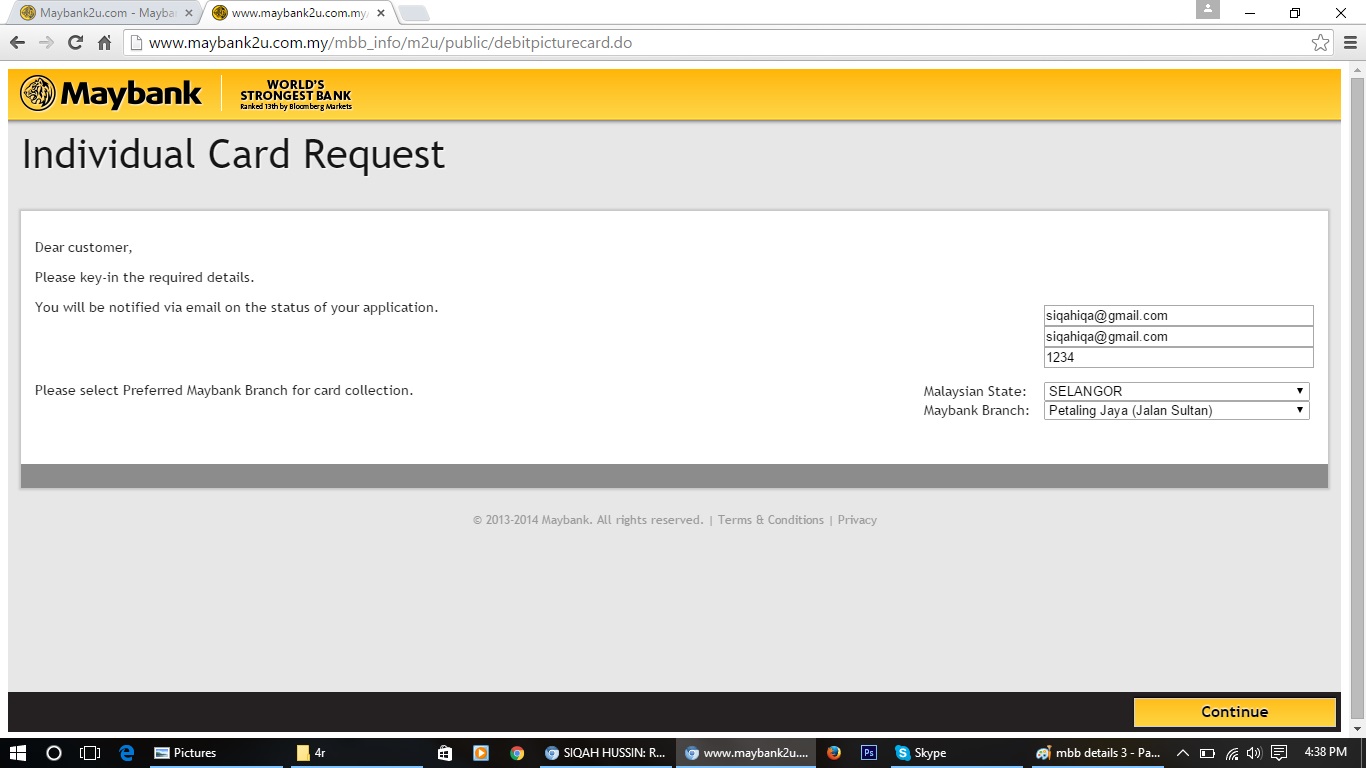The image size is (1366, 768).
Task: Open Photoshop from taskbar
Action: pyautogui.click(x=869, y=753)
